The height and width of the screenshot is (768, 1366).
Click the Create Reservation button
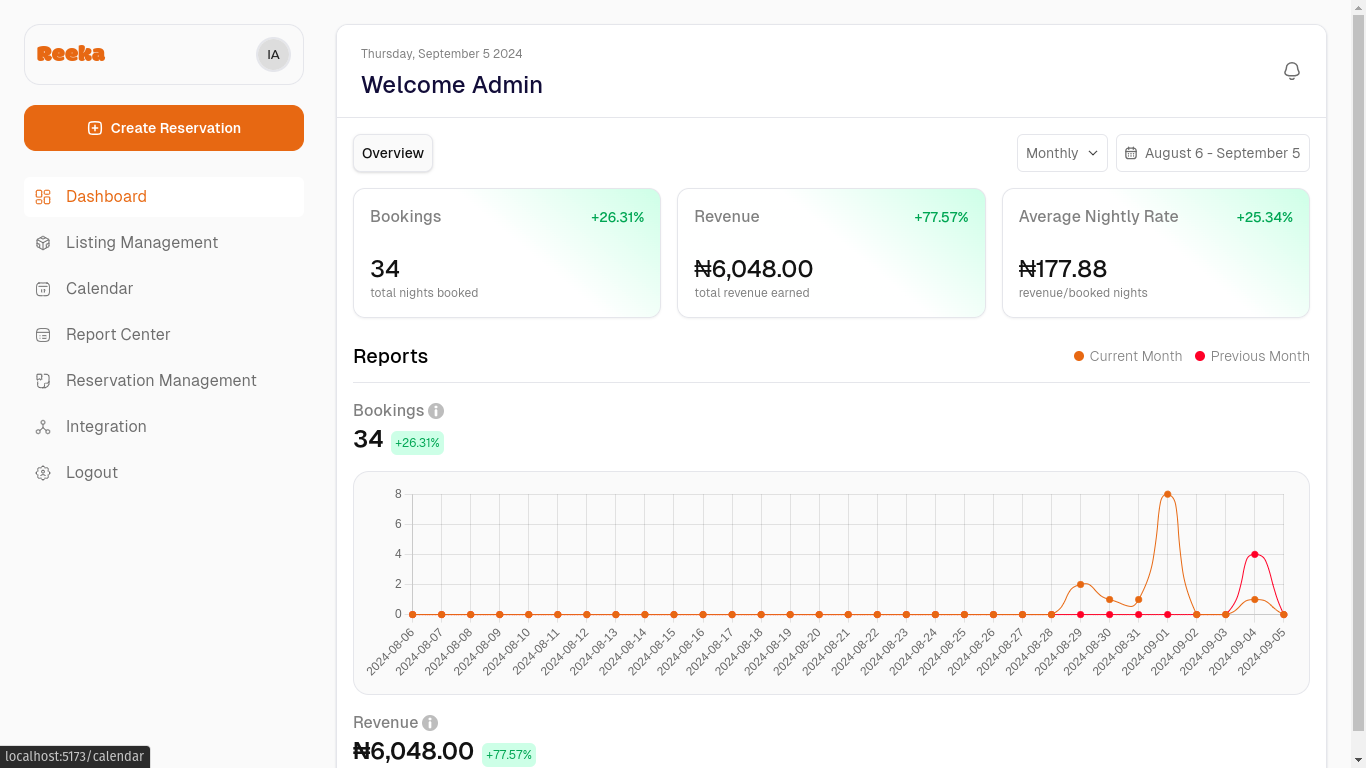(x=164, y=128)
